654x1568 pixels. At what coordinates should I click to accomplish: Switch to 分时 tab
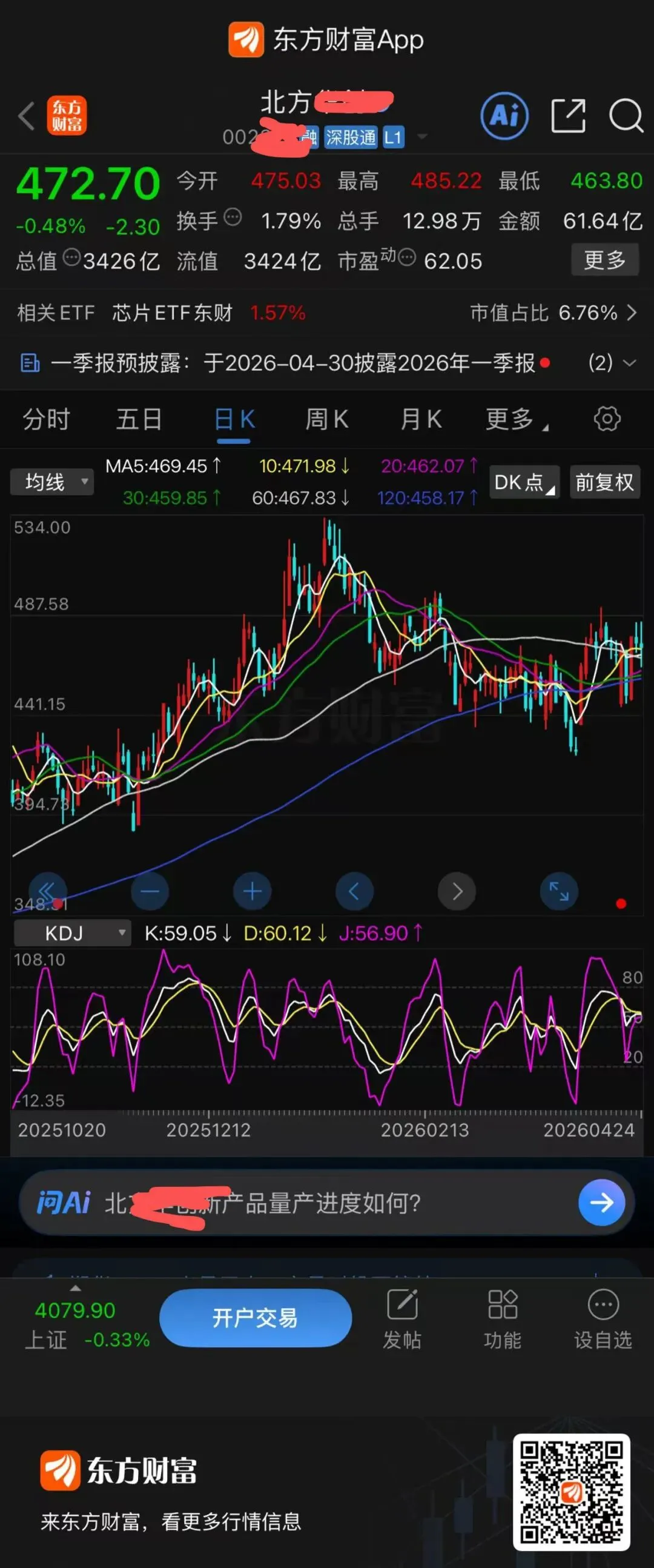click(x=46, y=419)
